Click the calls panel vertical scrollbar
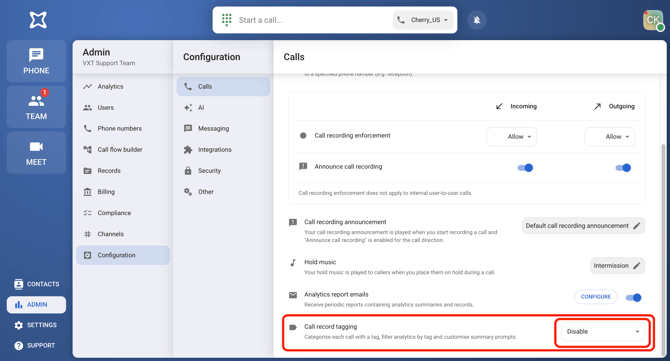 [663, 250]
